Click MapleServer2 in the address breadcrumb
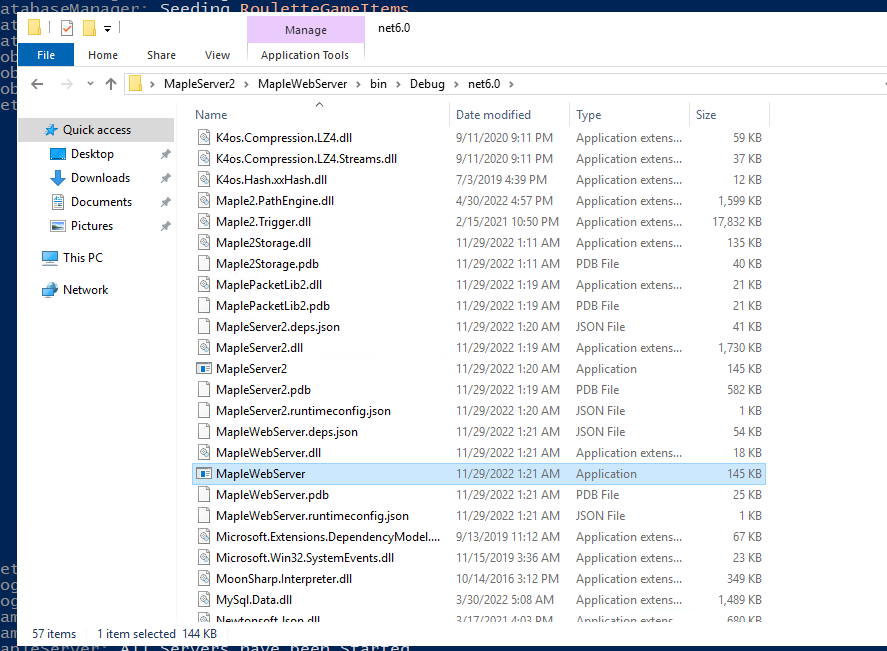 [199, 84]
